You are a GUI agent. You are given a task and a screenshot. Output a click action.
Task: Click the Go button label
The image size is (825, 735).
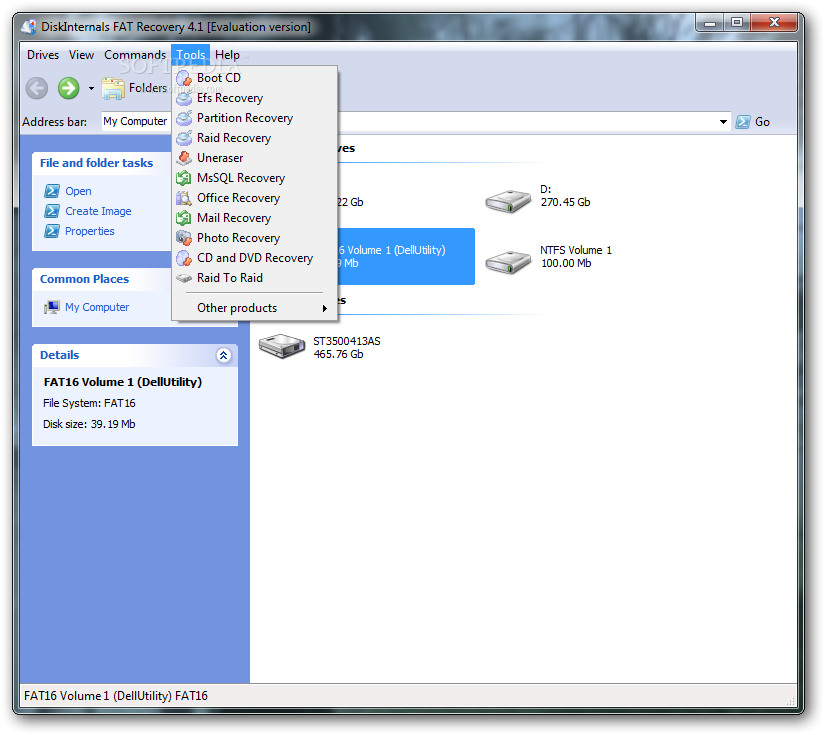click(x=762, y=122)
